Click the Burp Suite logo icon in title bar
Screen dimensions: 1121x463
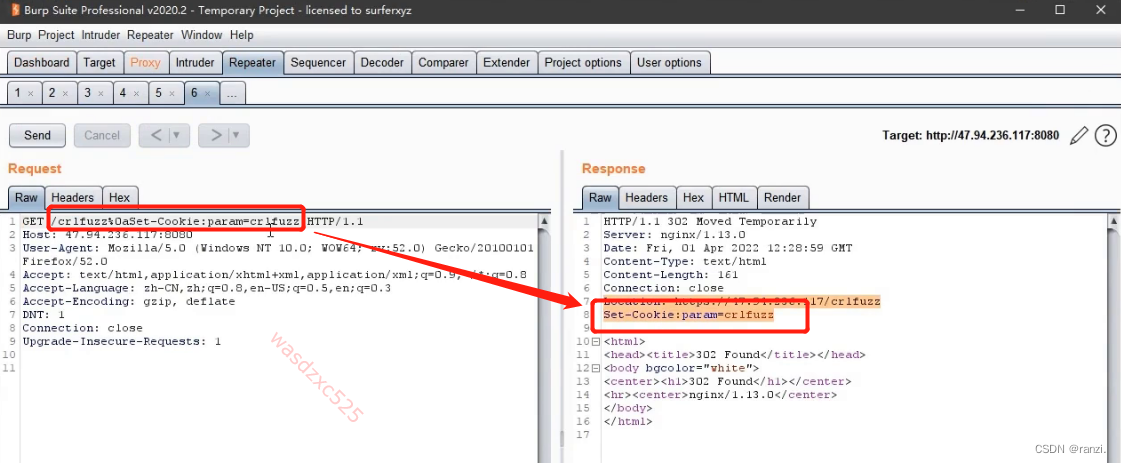click(14, 11)
